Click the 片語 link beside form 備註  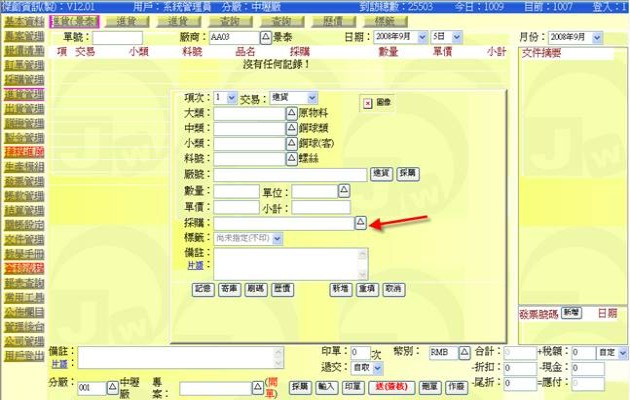click(193, 266)
